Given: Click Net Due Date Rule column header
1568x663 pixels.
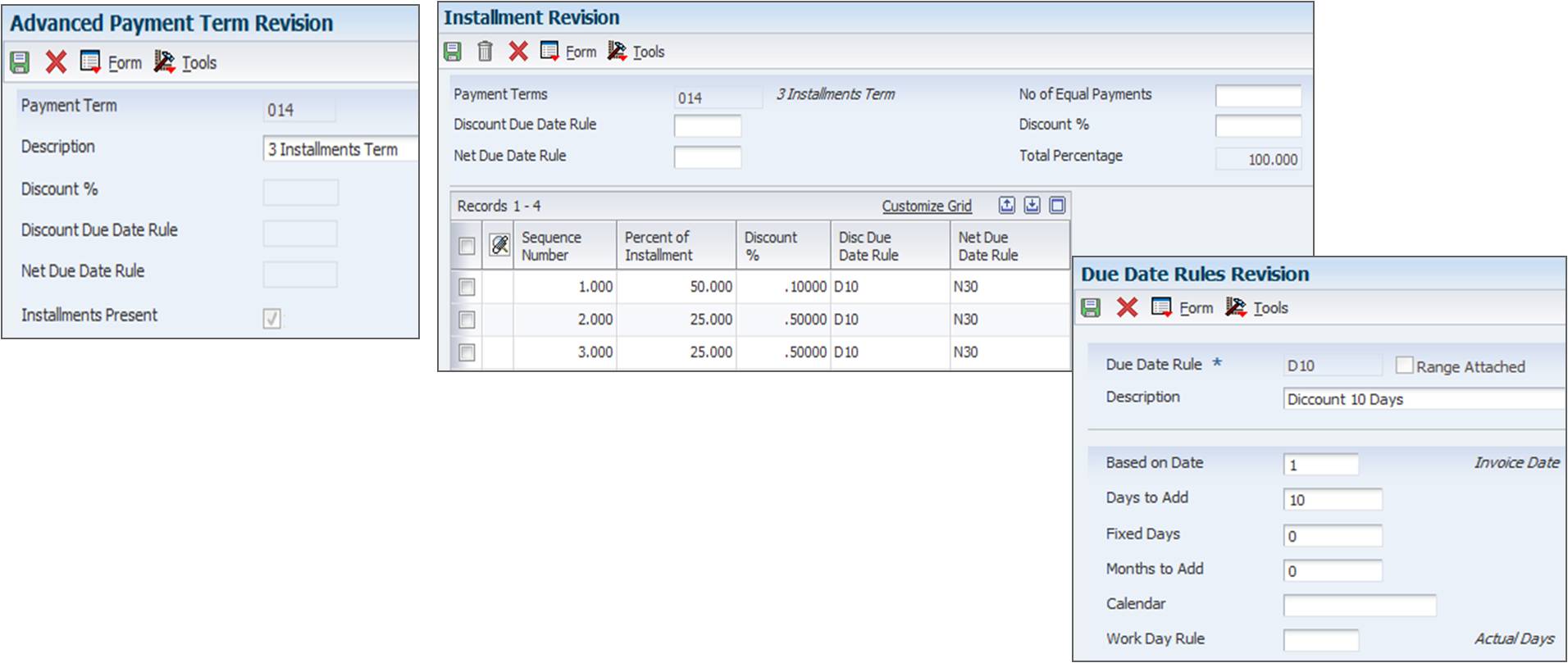Looking at the screenshot, I should click(1010, 245).
